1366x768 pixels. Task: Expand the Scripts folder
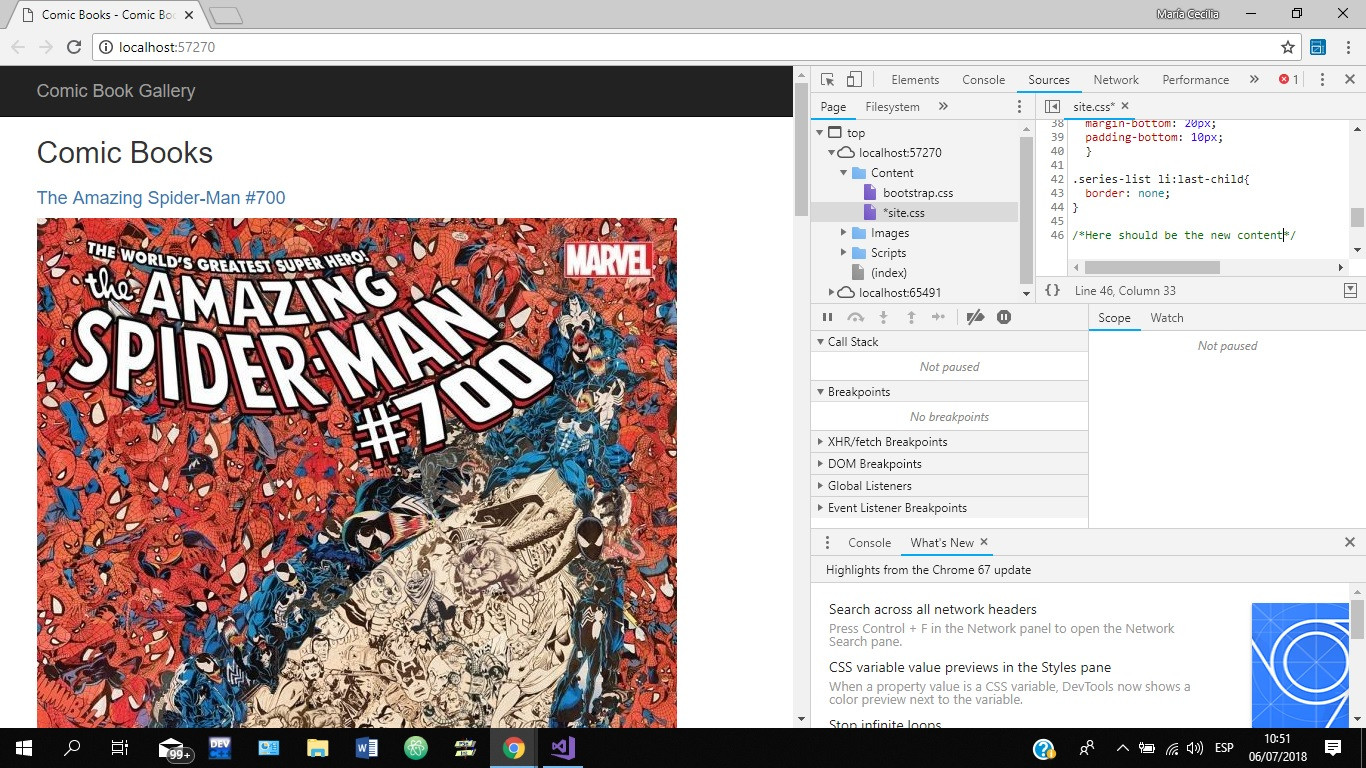point(844,253)
